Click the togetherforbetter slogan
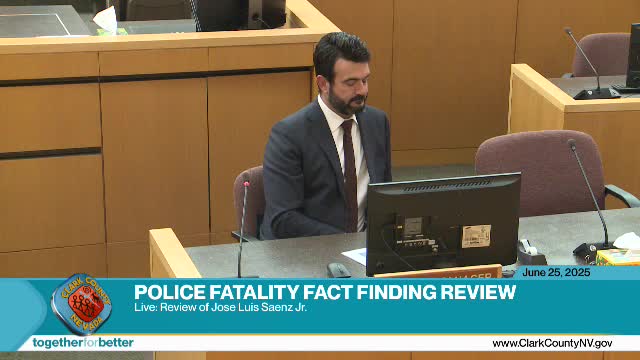Screen dimensions: 640x360 click(x=83, y=343)
